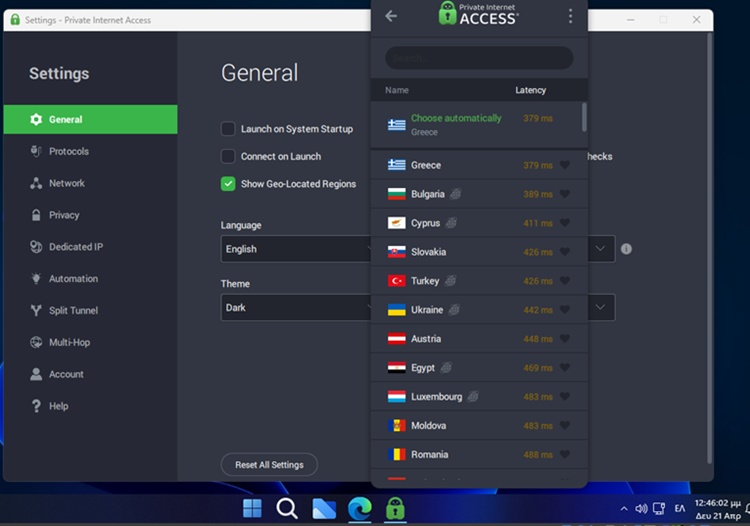Click the info icon in Settings

(x=626, y=249)
